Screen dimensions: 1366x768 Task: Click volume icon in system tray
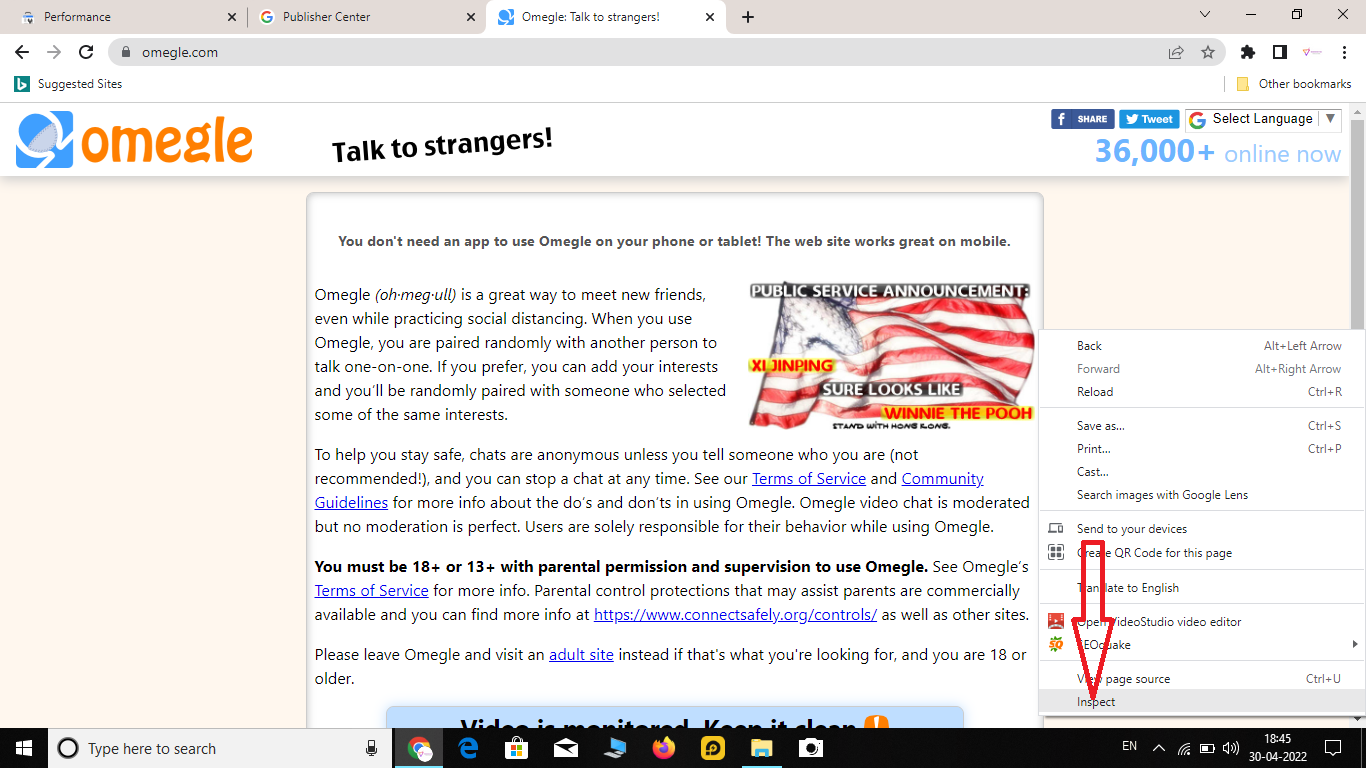pos(1231,748)
